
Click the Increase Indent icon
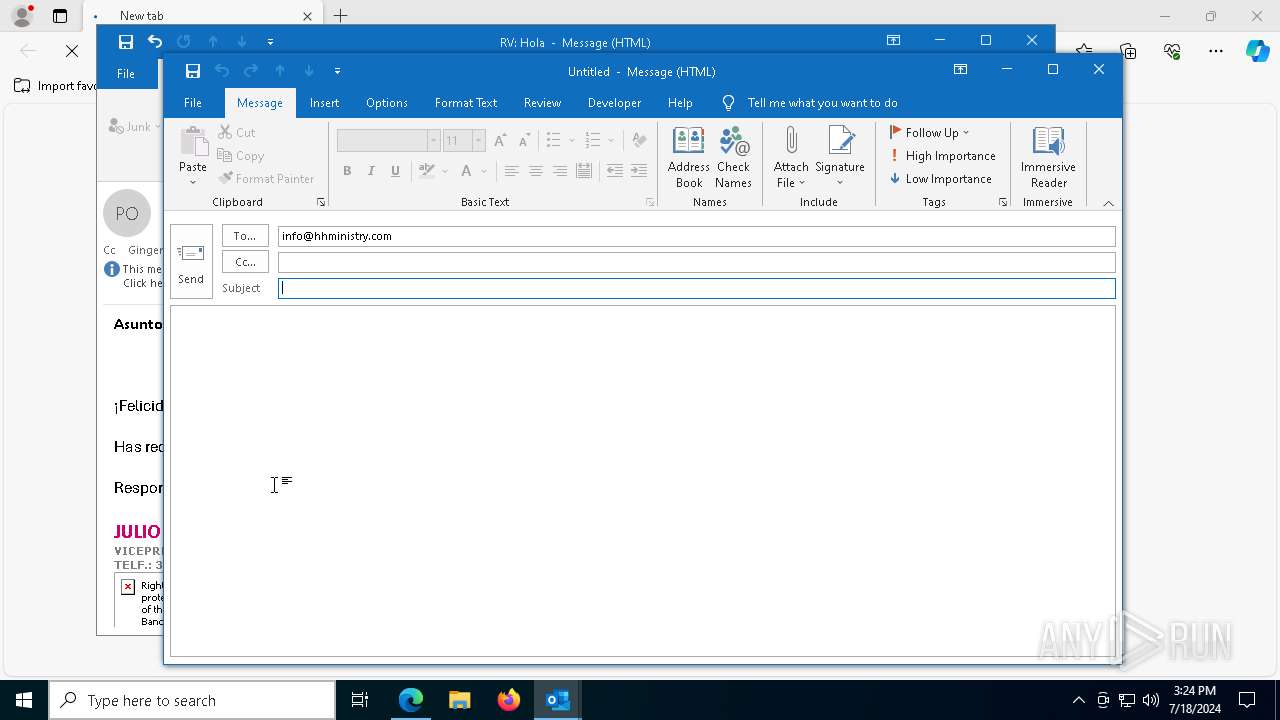[x=639, y=171]
